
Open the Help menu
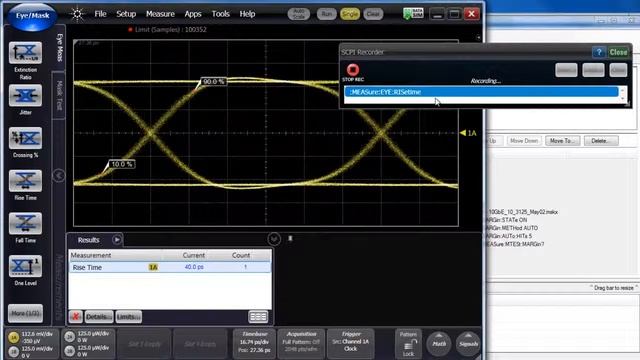pos(247,14)
